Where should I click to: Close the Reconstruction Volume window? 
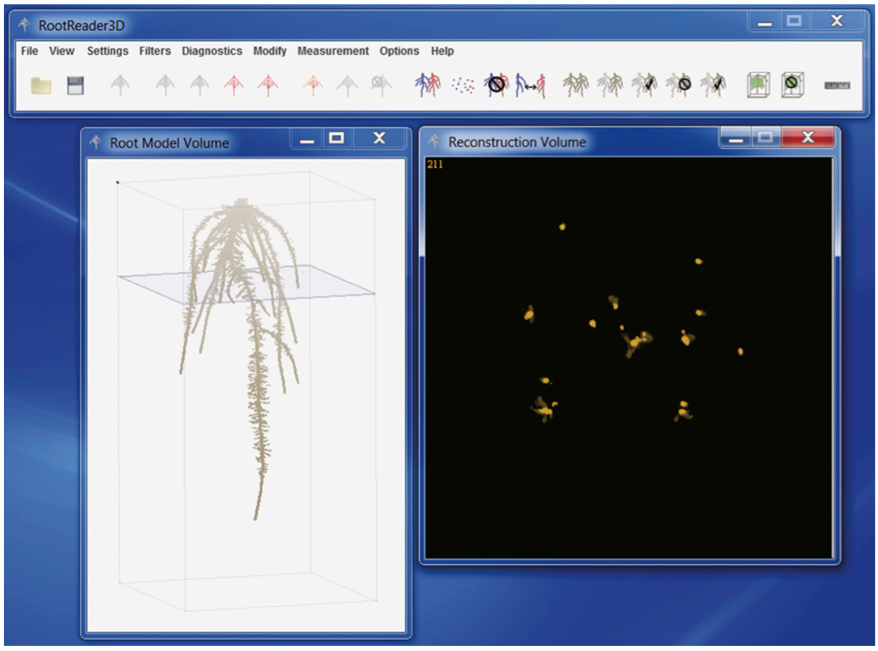pyautogui.click(x=807, y=137)
